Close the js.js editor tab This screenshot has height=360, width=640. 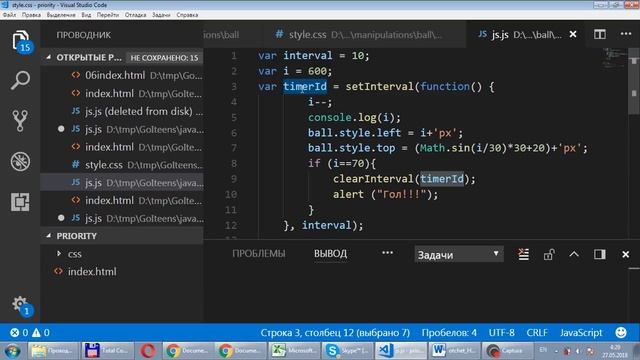[573, 34]
